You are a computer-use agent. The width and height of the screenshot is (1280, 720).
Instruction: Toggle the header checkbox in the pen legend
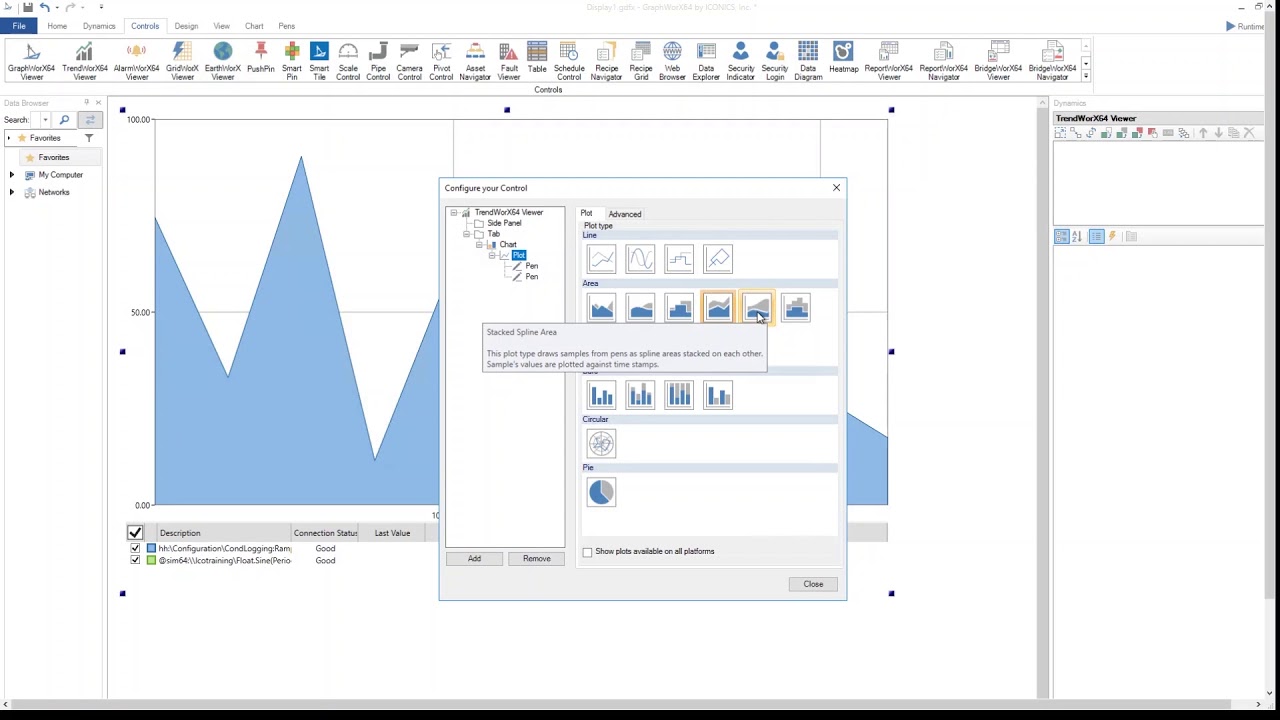tap(135, 533)
